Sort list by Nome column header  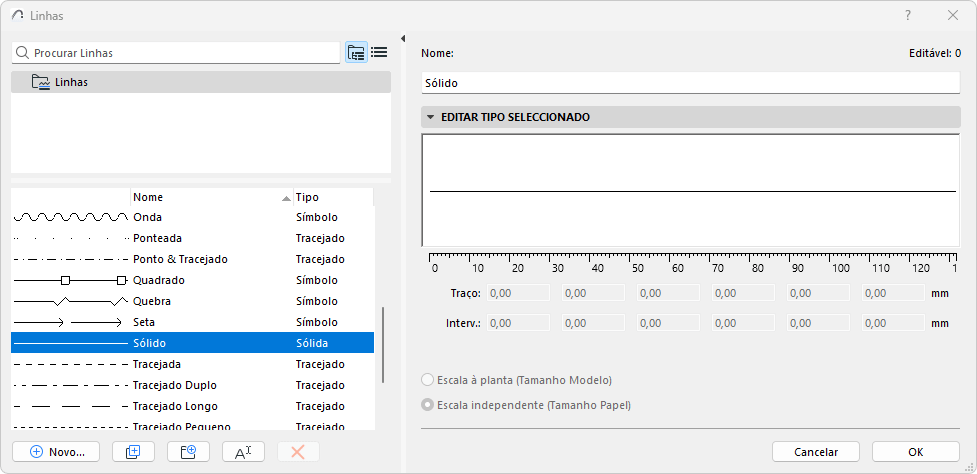[x=212, y=197]
